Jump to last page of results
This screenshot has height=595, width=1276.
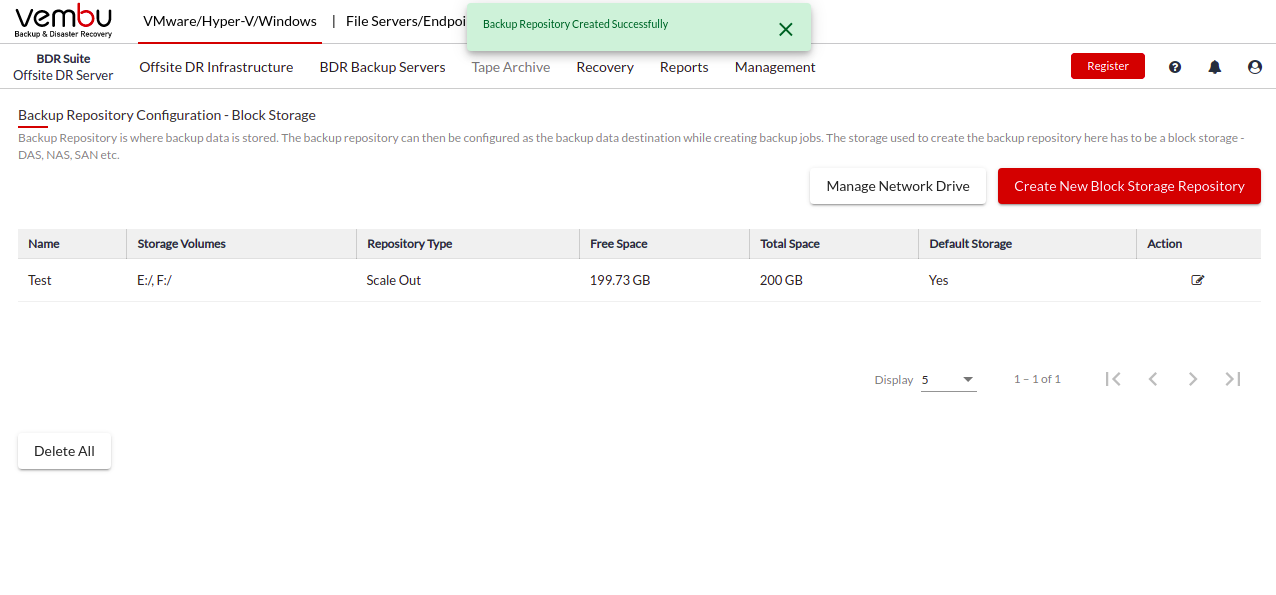point(1233,379)
